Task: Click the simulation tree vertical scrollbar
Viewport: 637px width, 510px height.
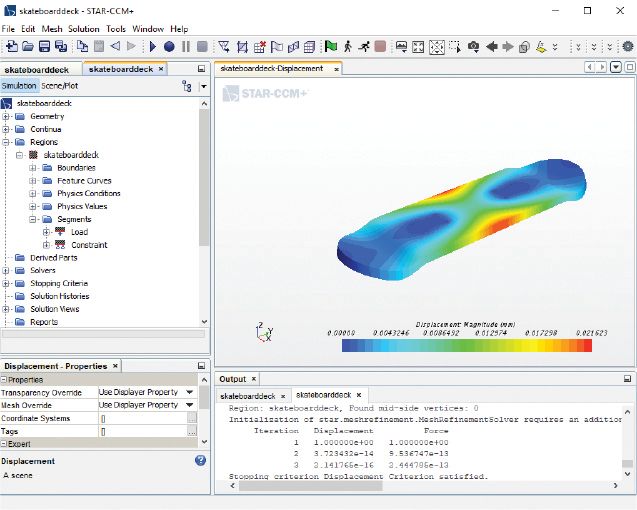Action: pos(204,178)
